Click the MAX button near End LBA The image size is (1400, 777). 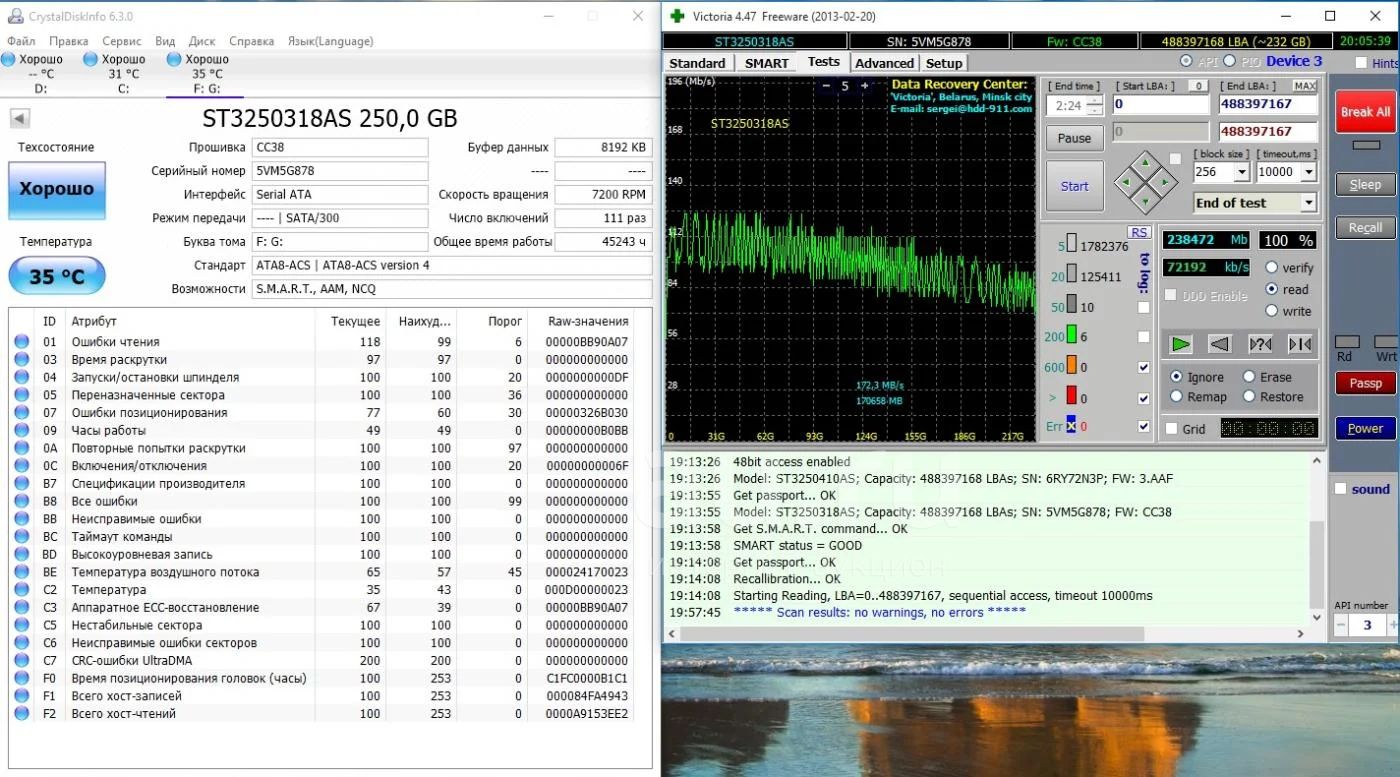coord(1305,86)
